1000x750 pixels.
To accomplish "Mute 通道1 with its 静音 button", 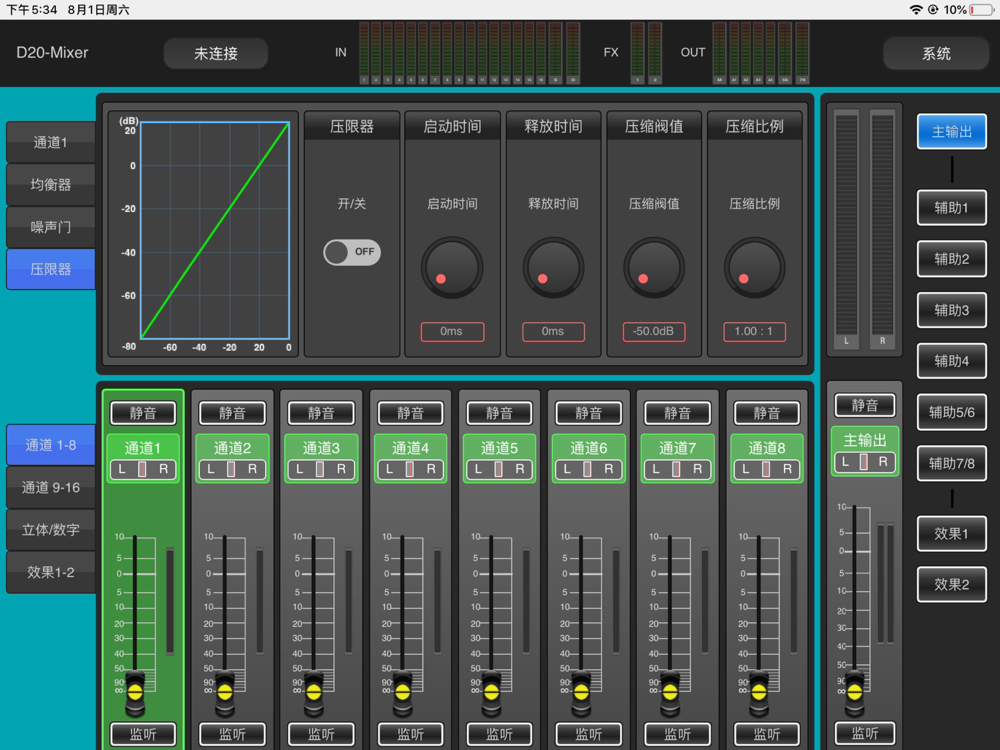I will pyautogui.click(x=143, y=413).
